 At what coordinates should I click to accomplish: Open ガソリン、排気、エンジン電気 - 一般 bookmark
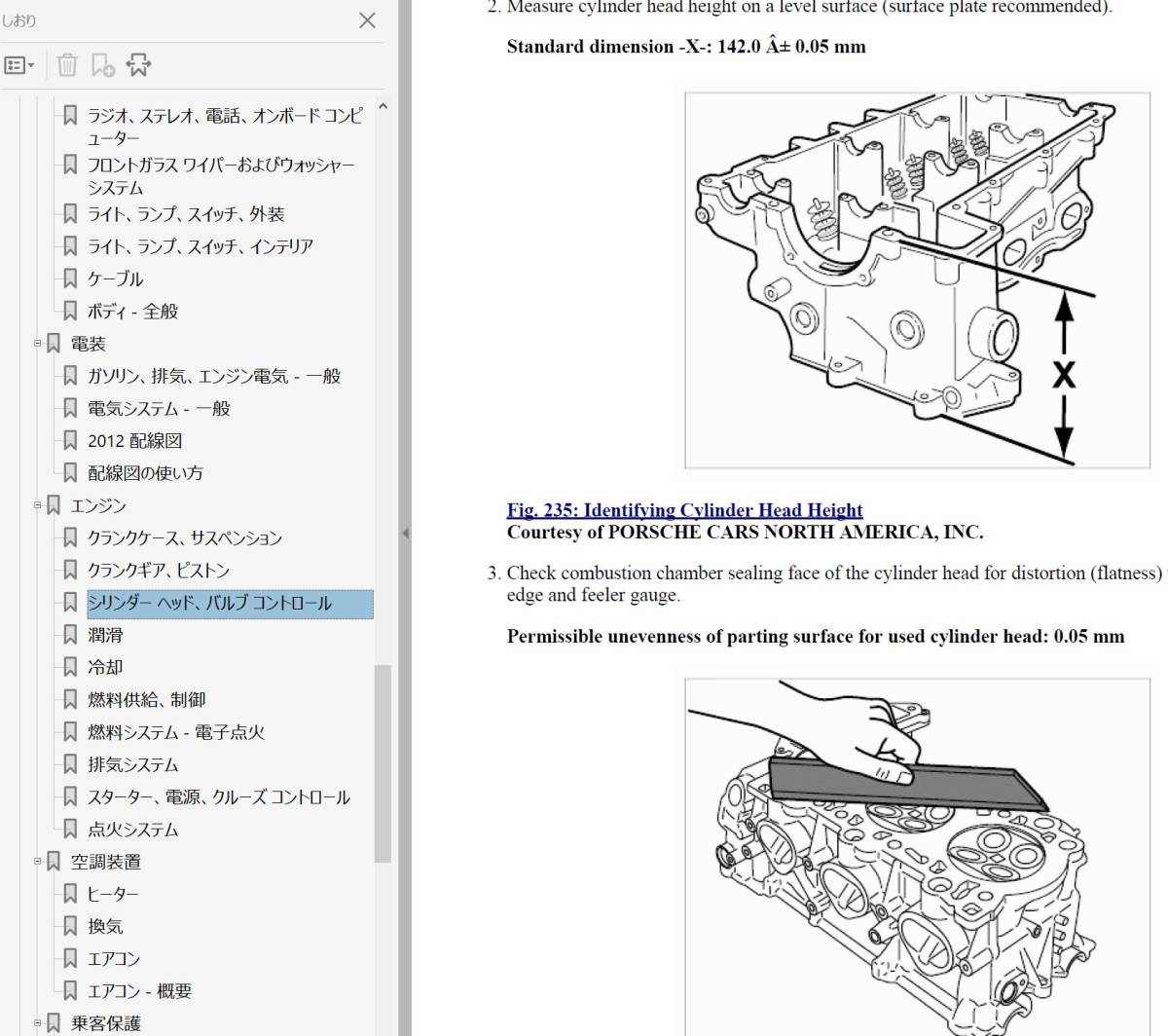click(214, 376)
